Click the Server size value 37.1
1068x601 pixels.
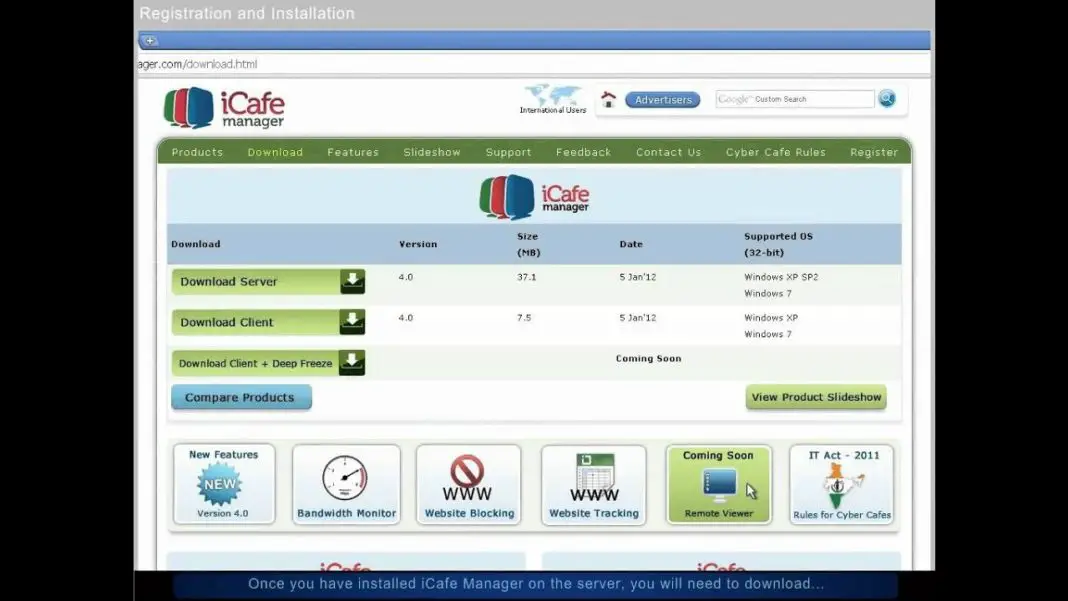(527, 277)
